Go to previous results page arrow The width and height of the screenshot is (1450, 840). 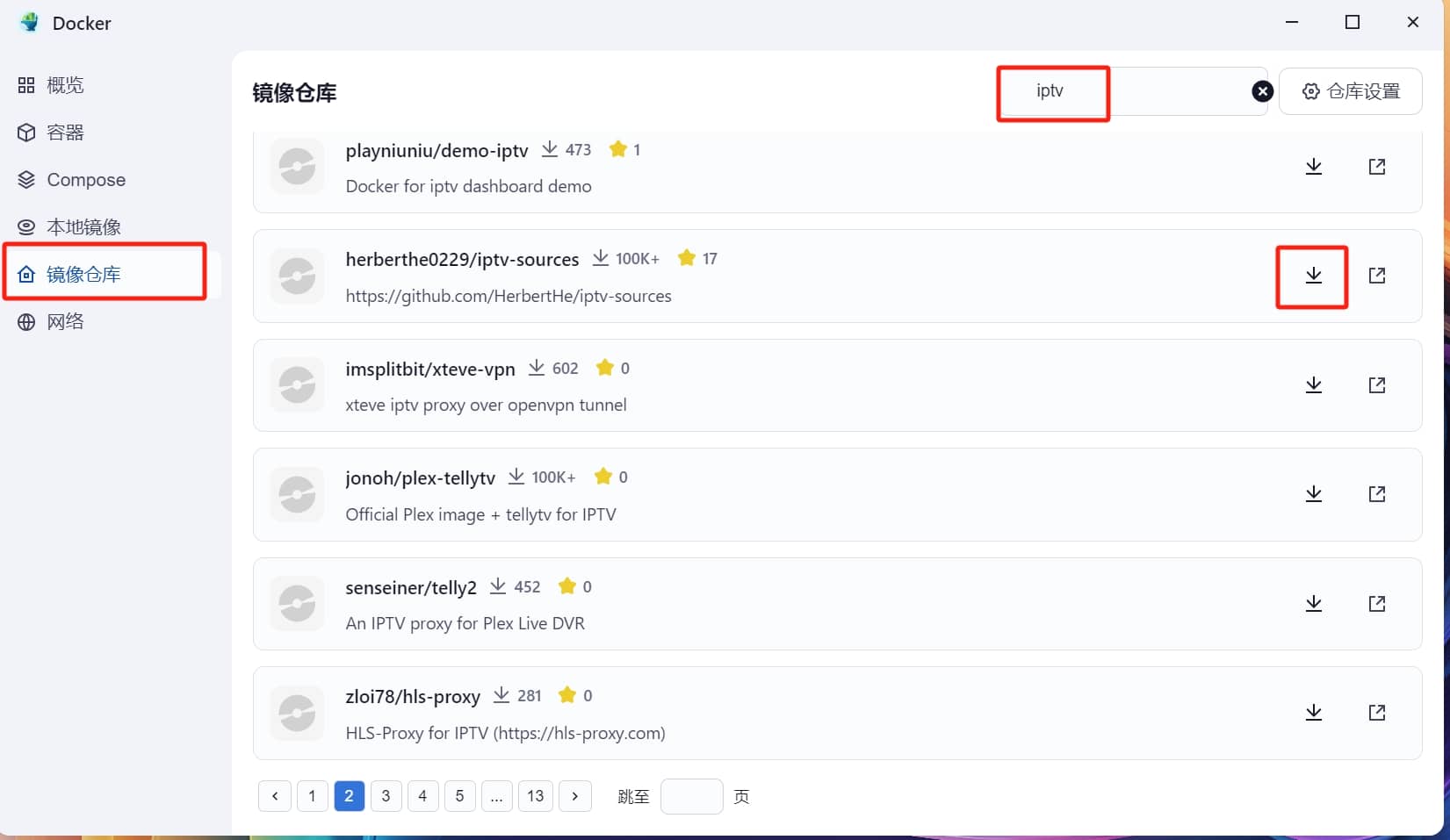pyautogui.click(x=275, y=796)
